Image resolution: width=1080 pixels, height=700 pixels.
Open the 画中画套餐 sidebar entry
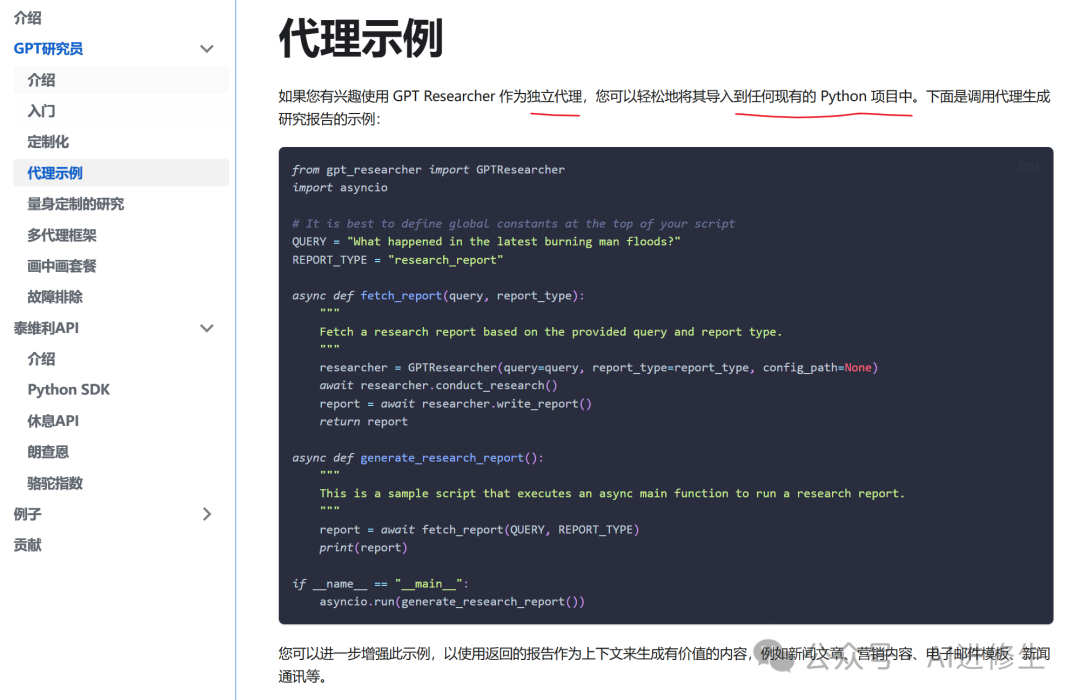tap(62, 266)
